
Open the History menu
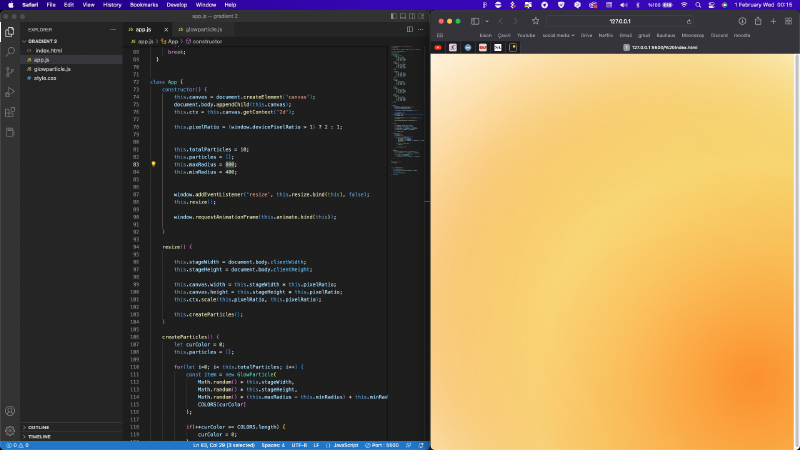112,5
